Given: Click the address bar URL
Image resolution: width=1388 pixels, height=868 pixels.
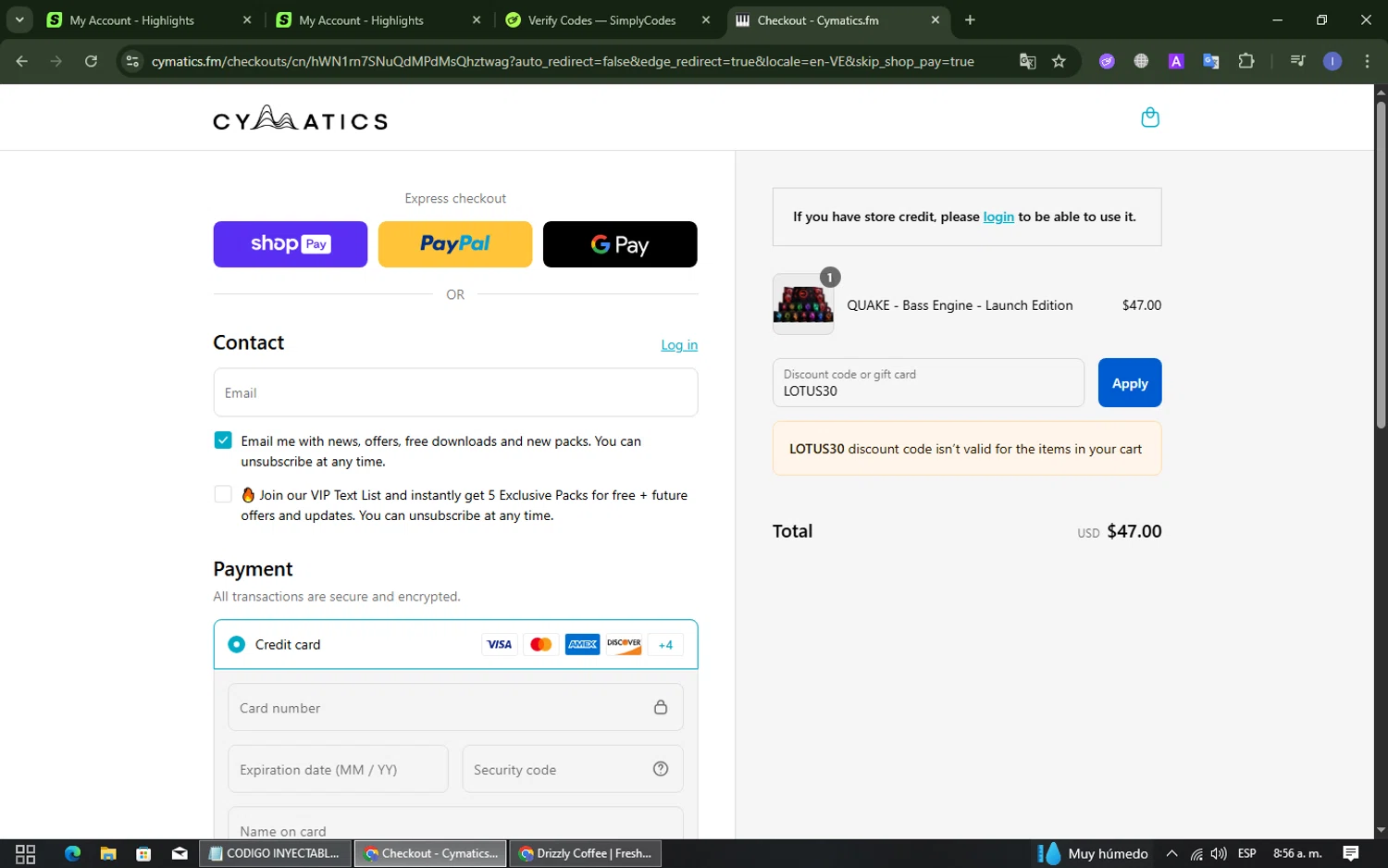Looking at the screenshot, I should (563, 61).
